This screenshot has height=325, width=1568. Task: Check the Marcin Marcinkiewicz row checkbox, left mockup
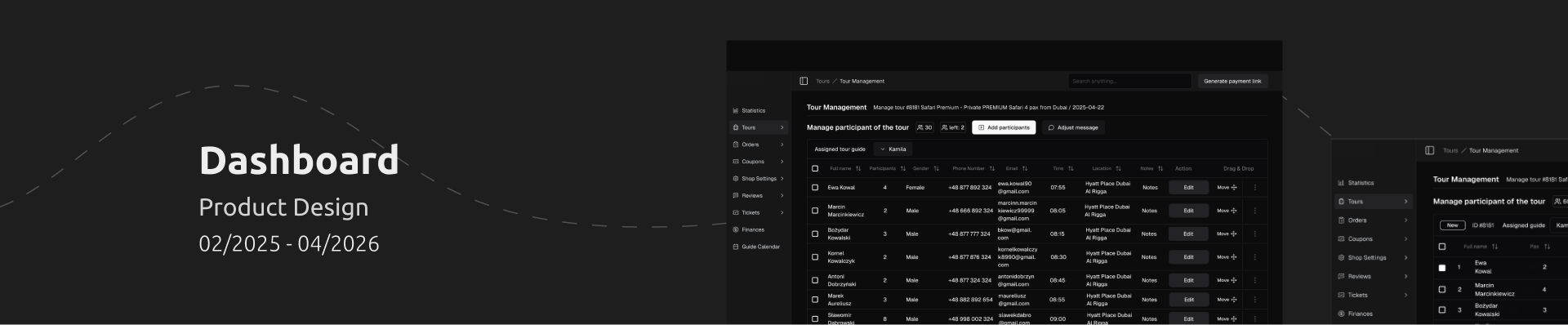814,211
